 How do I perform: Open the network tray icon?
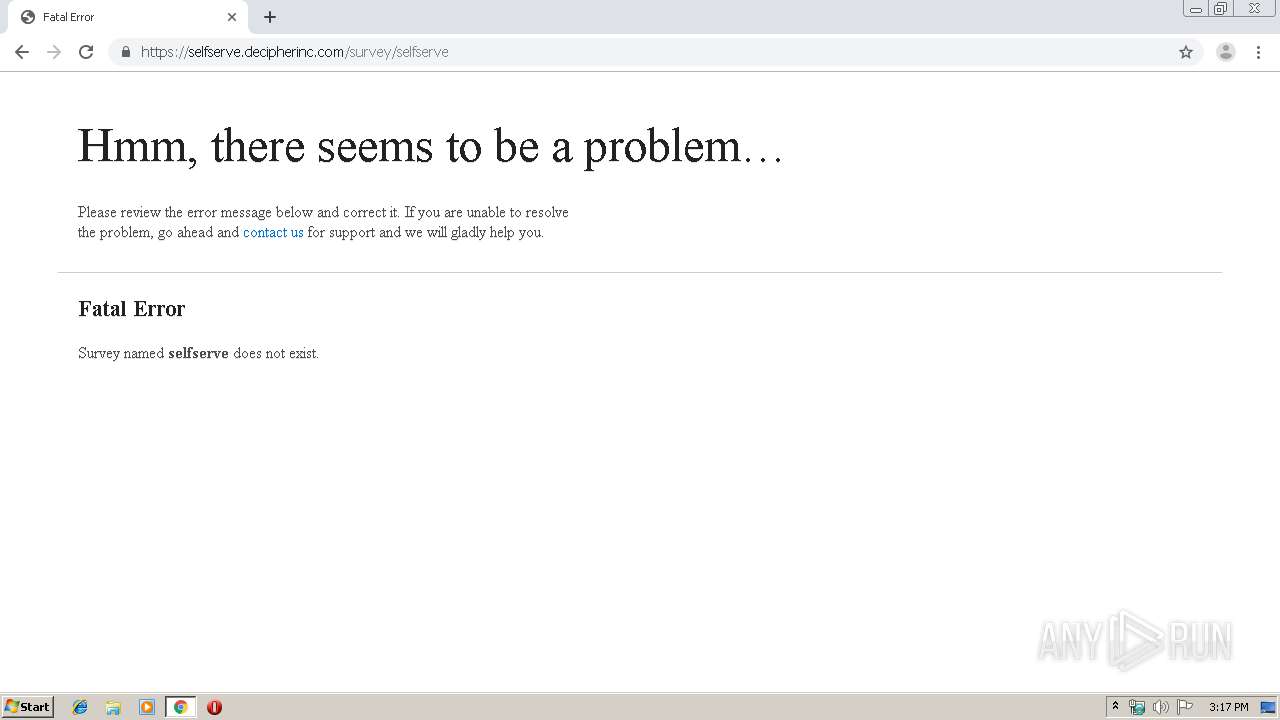click(1137, 707)
